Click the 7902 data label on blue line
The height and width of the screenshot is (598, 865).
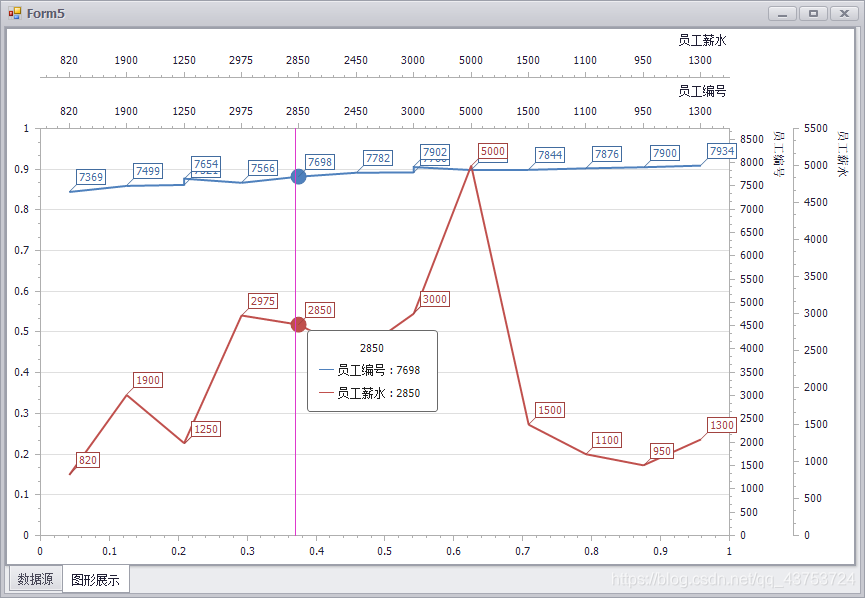(437, 151)
